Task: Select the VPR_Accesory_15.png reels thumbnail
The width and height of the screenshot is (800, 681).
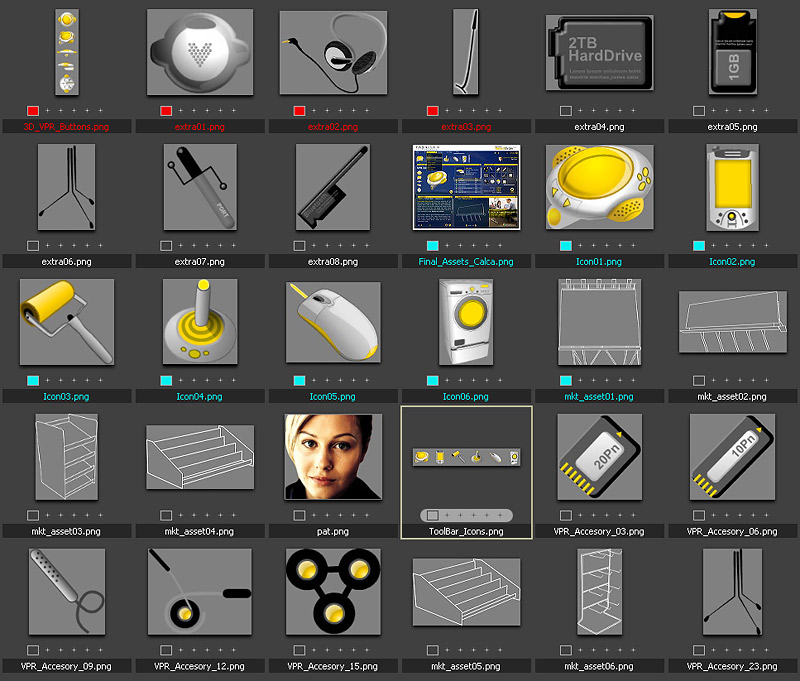Action: 332,592
